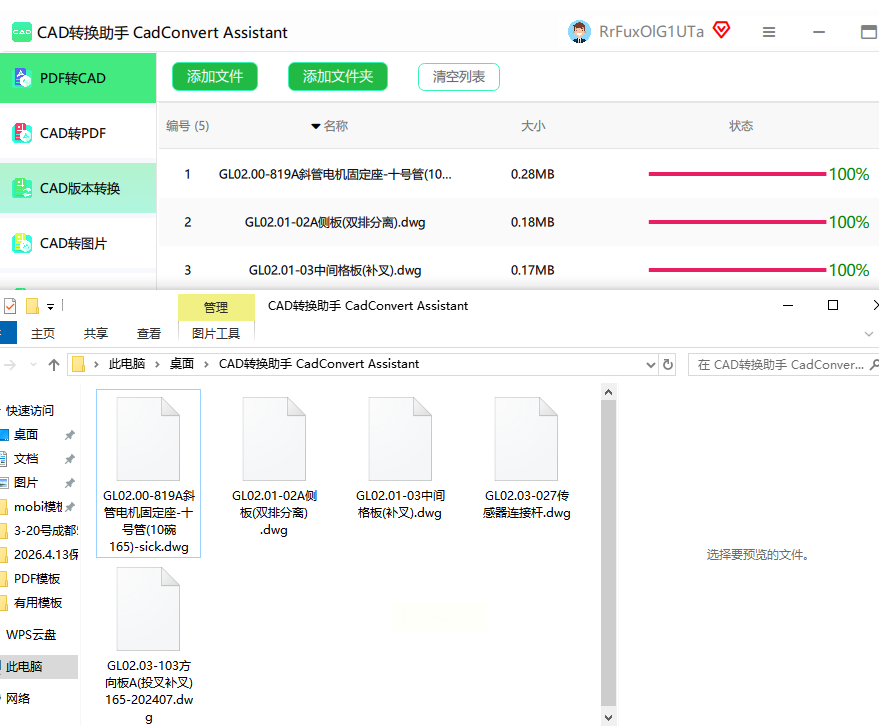
Task: Go up one folder level arrow
Action: (54, 365)
